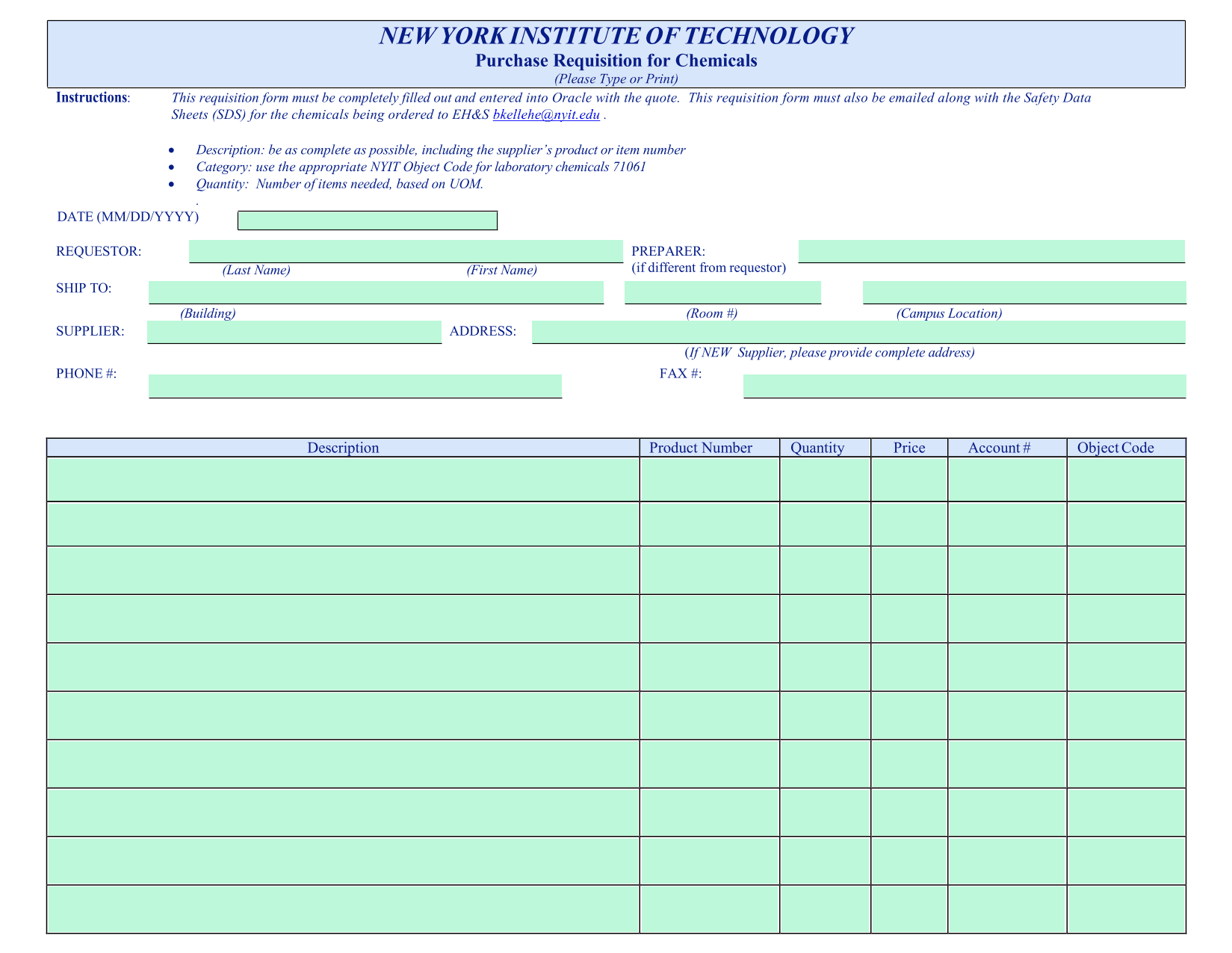The image size is (1232, 953).
Task: Click the (Please Type or Print) note
Action: [616, 78]
